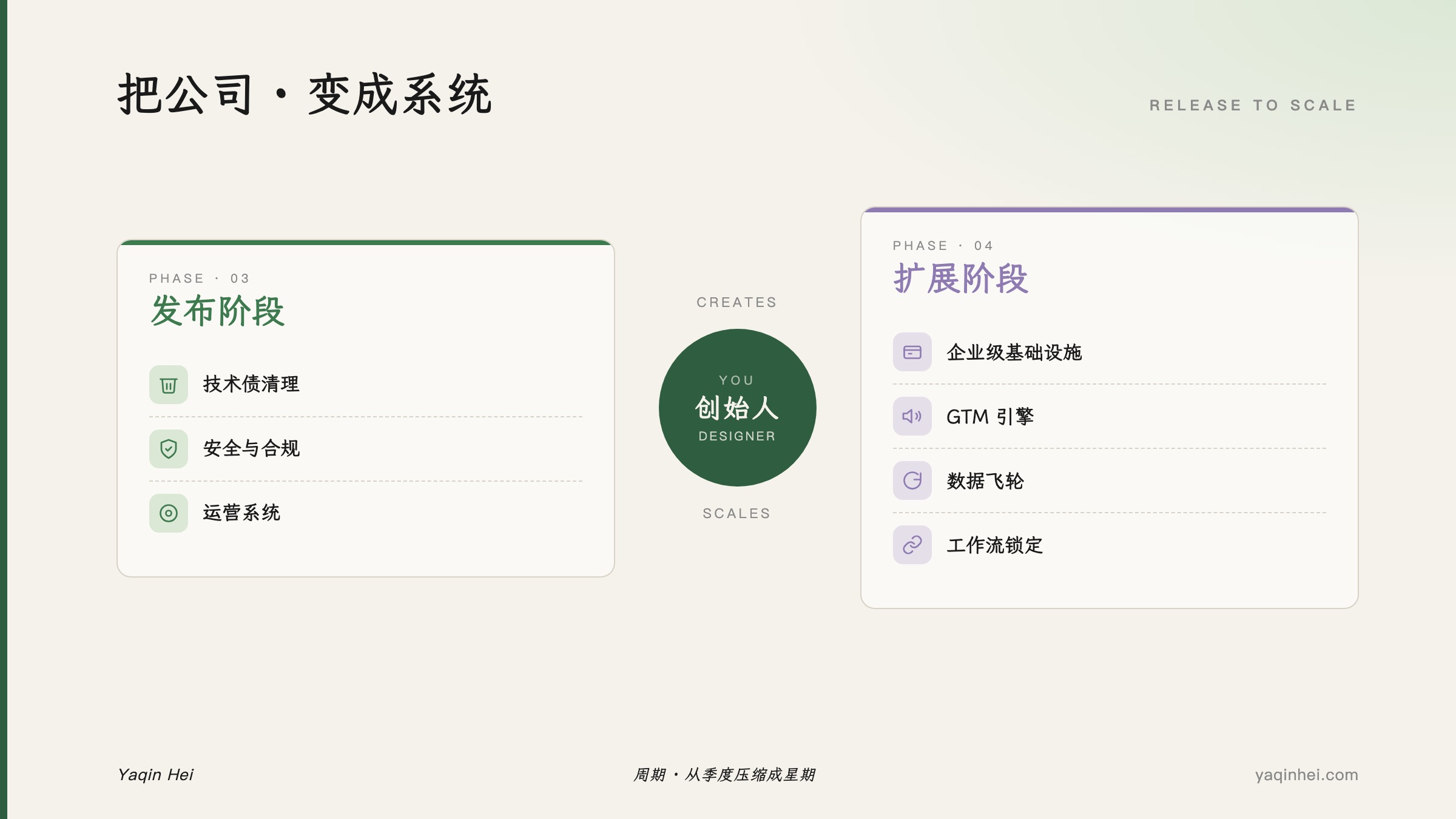Viewport: 1456px width, 819px height.
Task: Select the 数据飞轮 text
Action: tap(985, 481)
